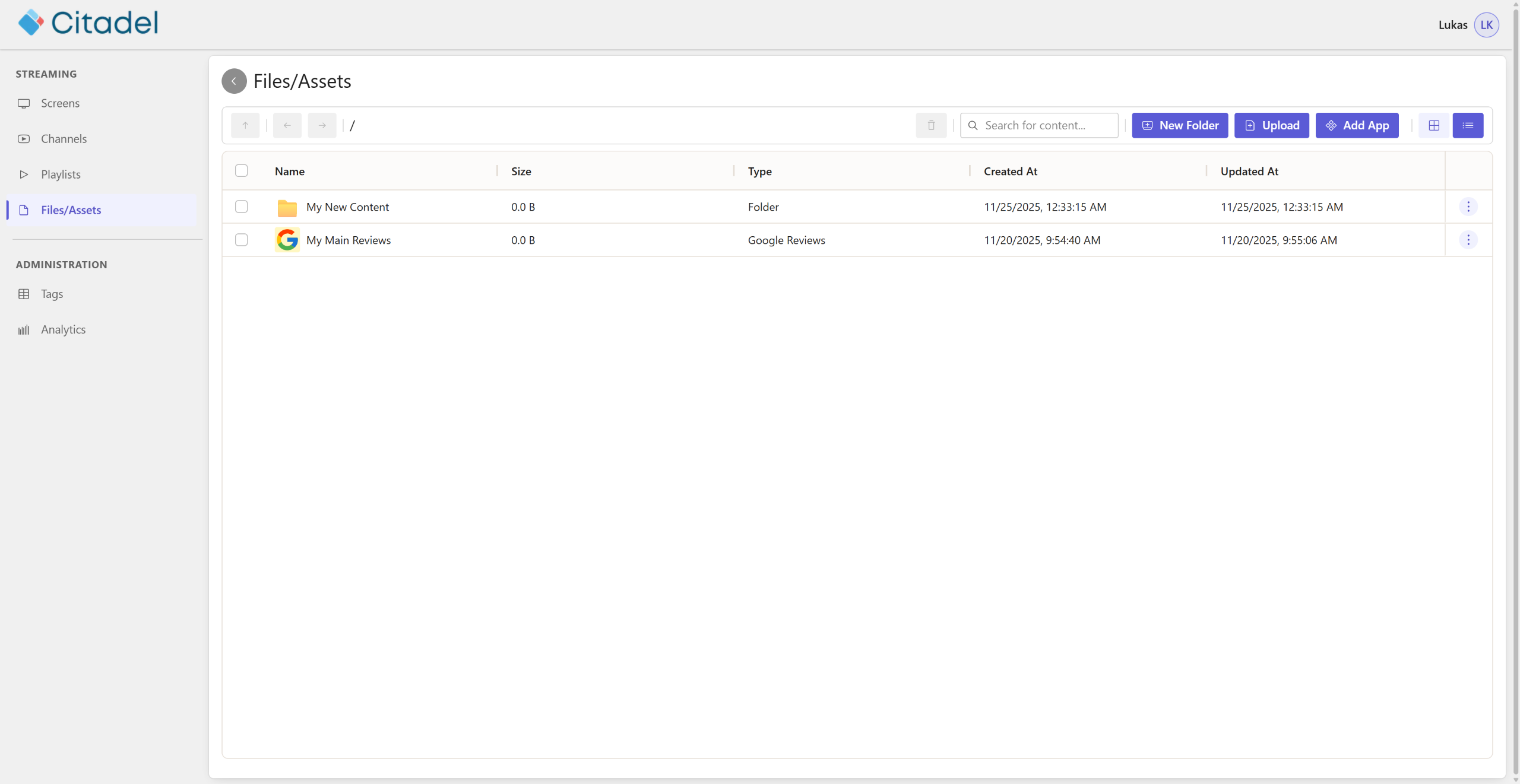This screenshot has height=784, width=1520.
Task: Switch to grid view layout
Action: click(1434, 125)
